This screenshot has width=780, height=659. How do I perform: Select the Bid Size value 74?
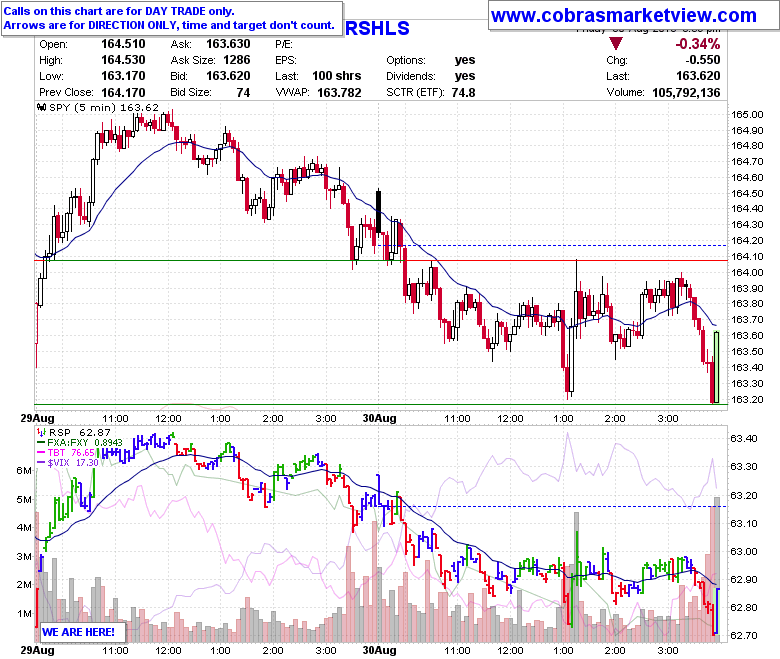[x=243, y=93]
